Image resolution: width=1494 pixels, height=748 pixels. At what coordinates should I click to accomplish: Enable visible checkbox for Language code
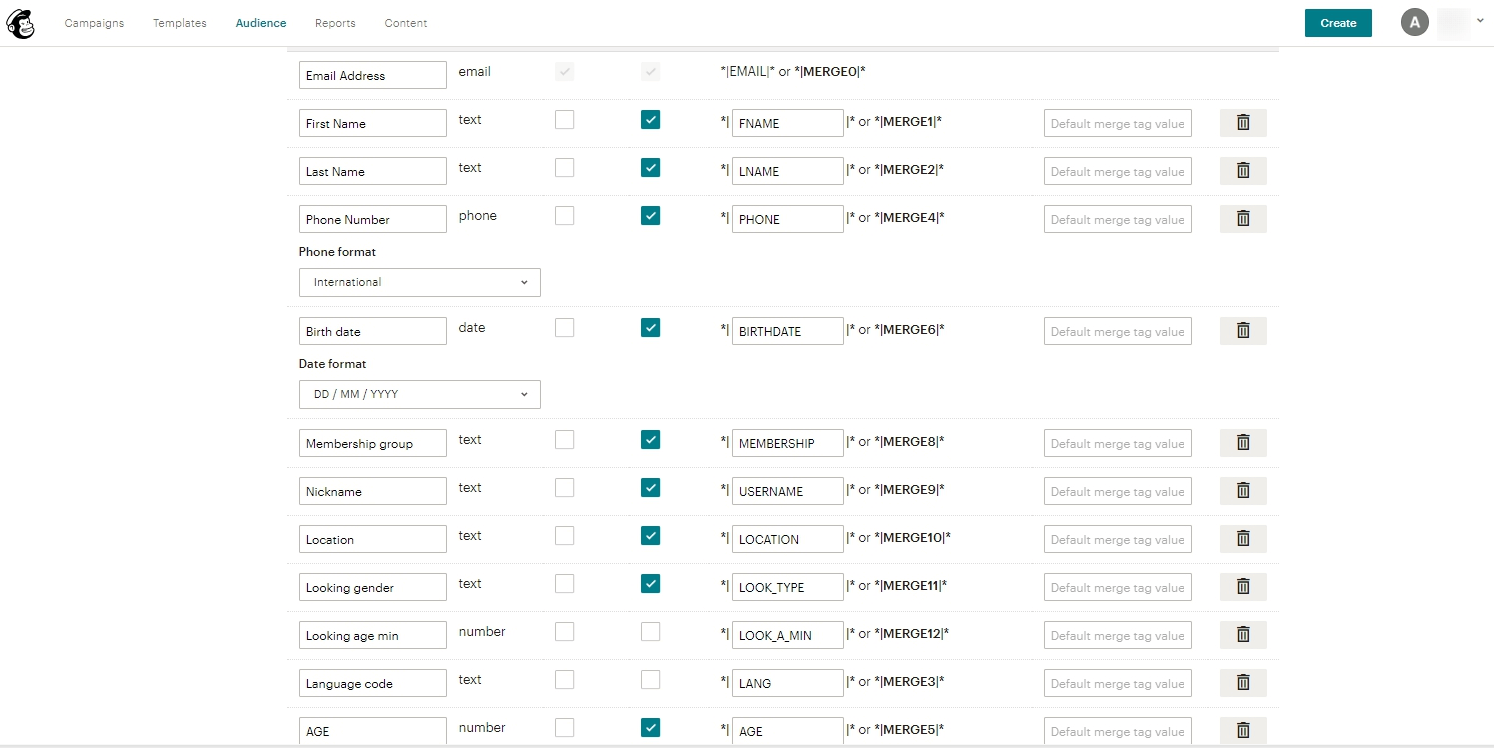pos(651,680)
